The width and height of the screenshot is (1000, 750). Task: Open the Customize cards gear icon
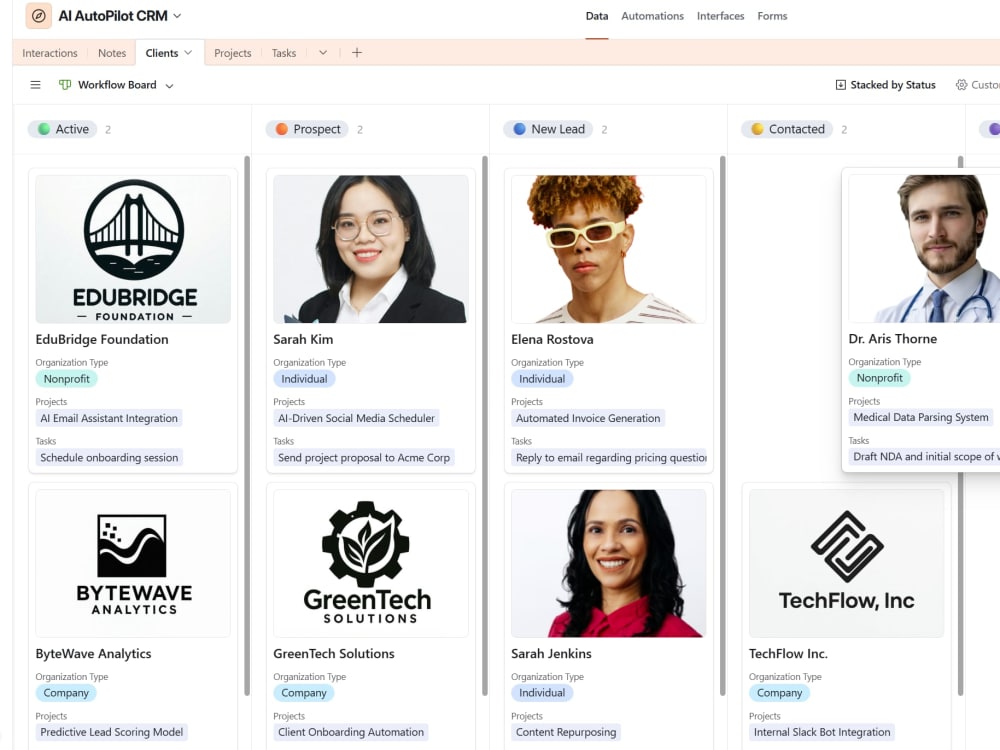[x=961, y=85]
